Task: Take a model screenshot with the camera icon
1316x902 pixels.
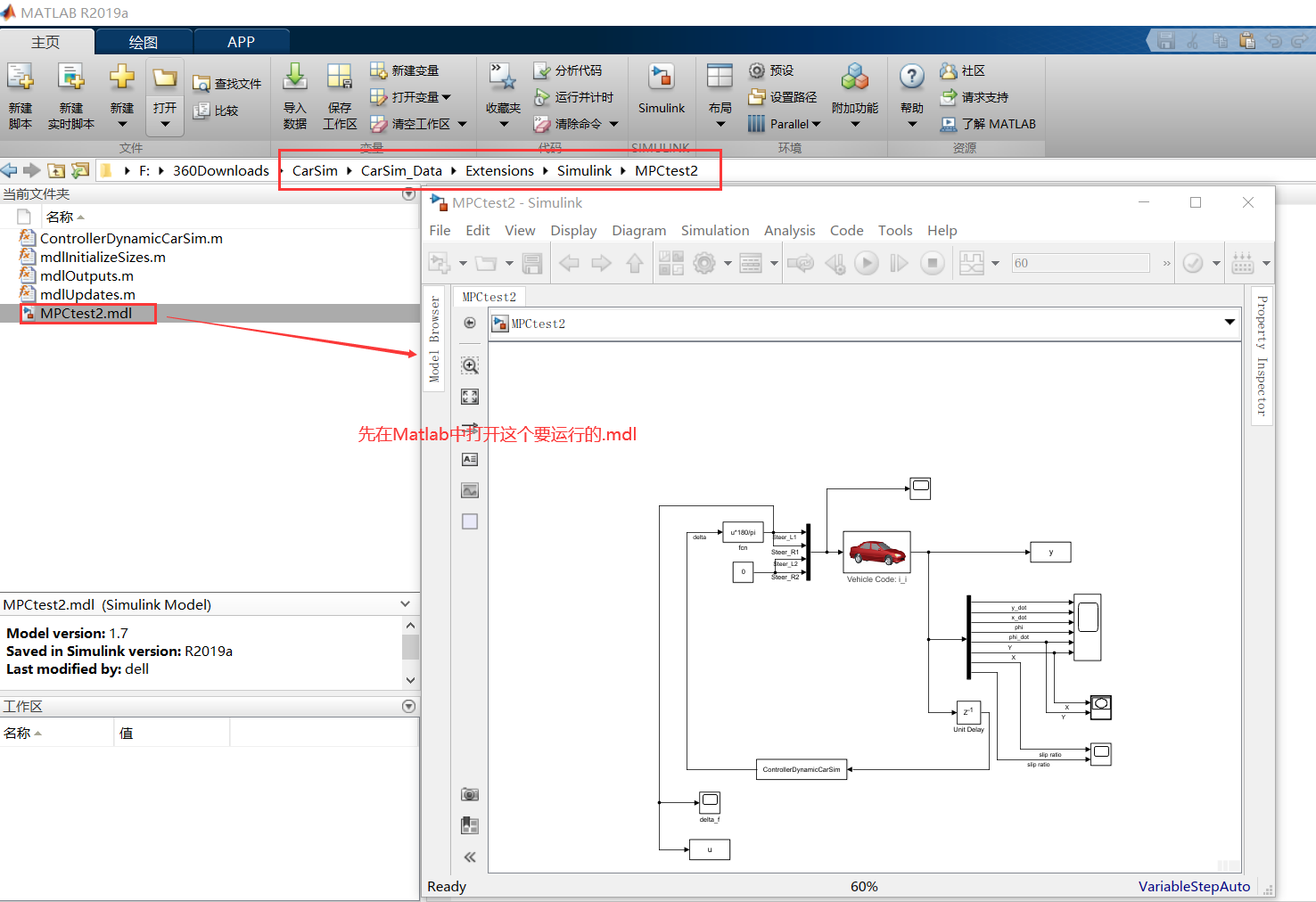Action: tap(470, 793)
